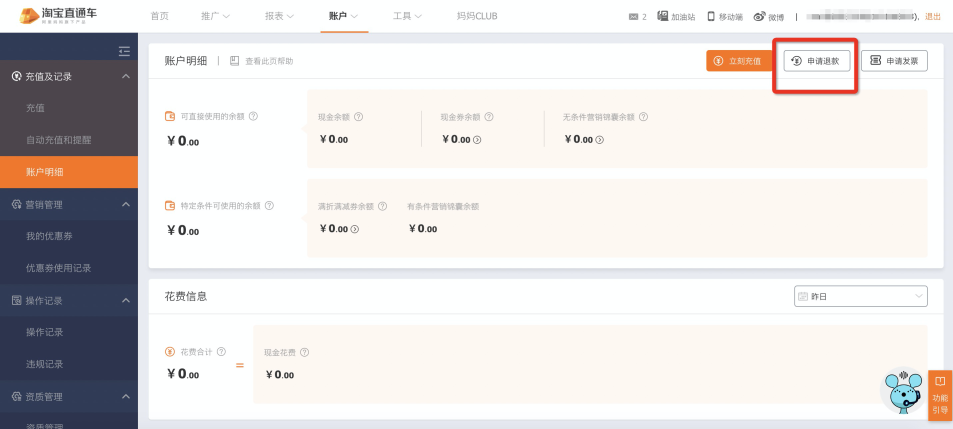Click wallet icon beside 可直接使用的余额
This screenshot has width=953, height=429.
click(170, 116)
